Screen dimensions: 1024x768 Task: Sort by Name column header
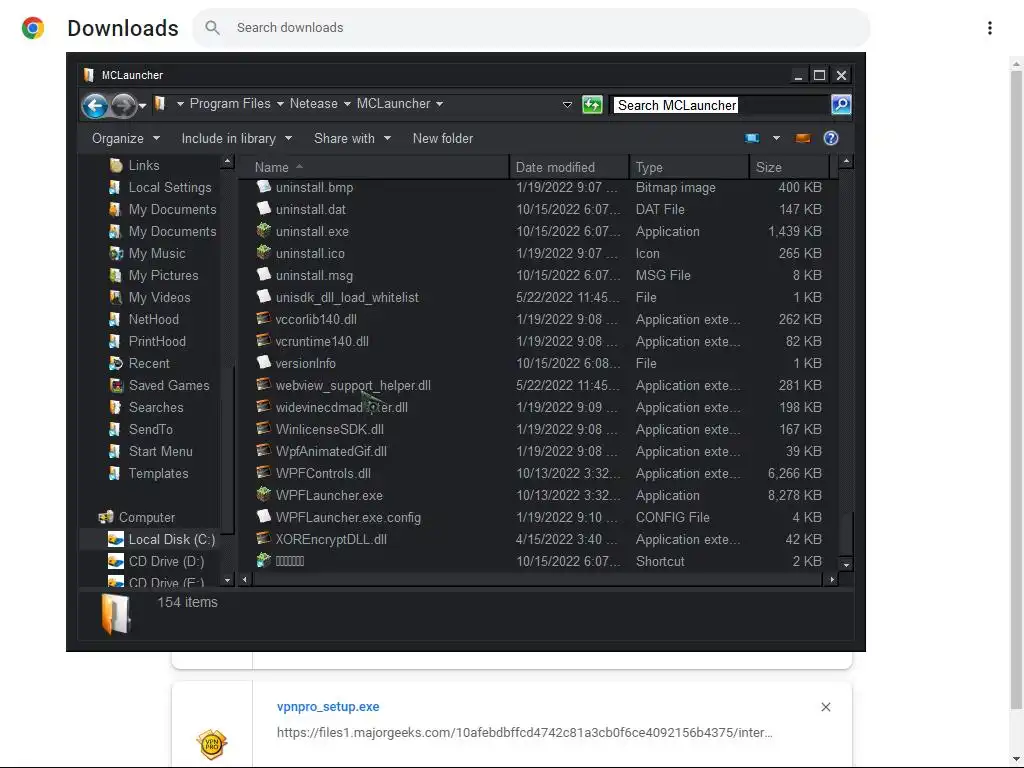pos(373,167)
